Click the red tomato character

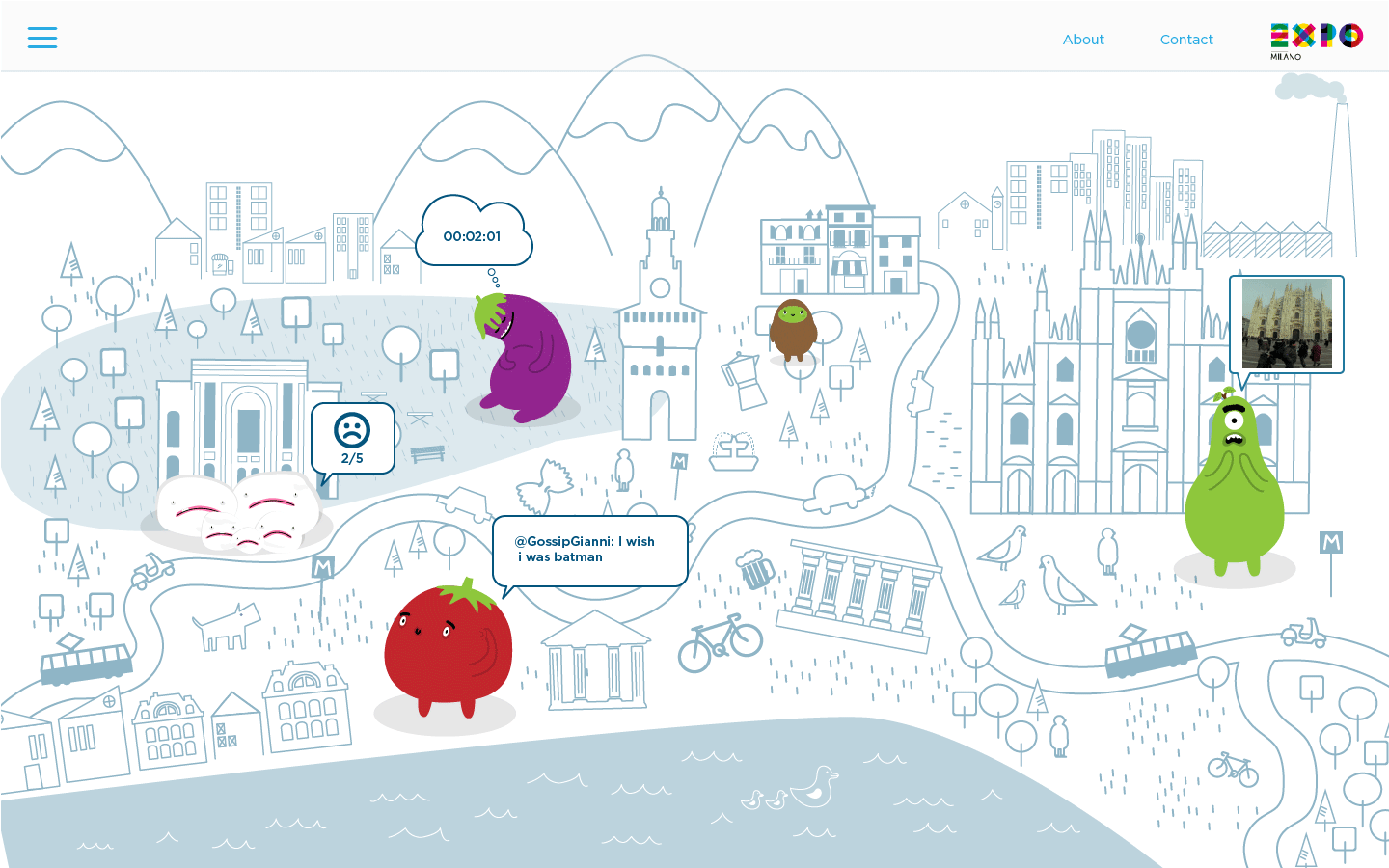[x=449, y=648]
